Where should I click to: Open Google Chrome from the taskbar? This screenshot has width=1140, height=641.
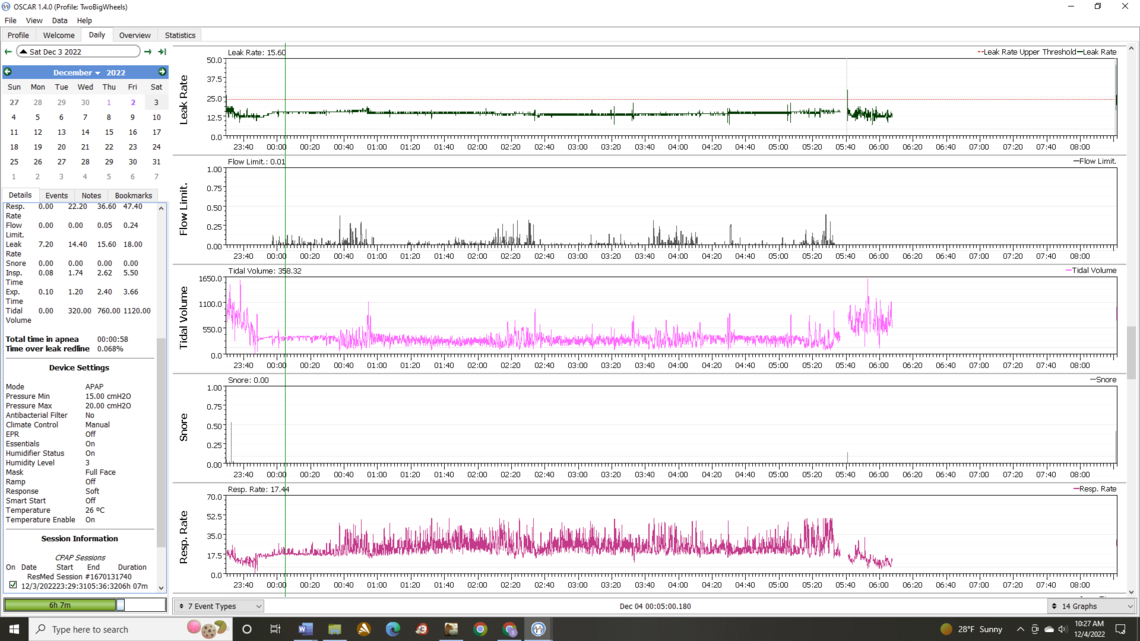click(x=480, y=629)
